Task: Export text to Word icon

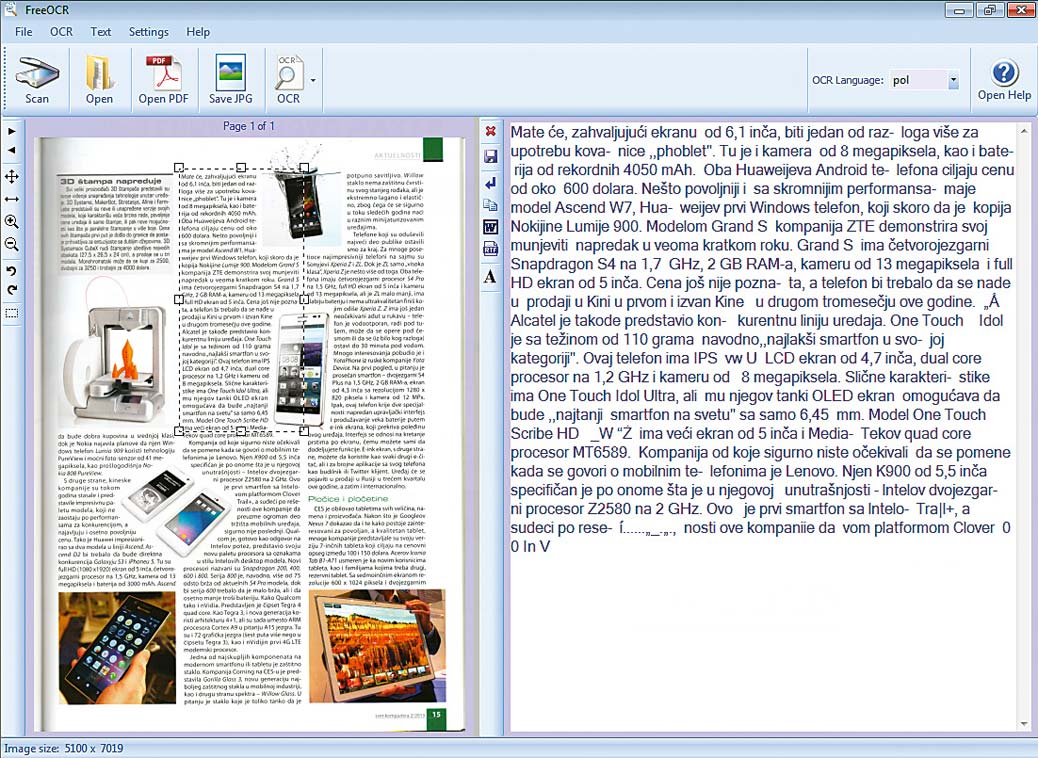Action: click(491, 227)
